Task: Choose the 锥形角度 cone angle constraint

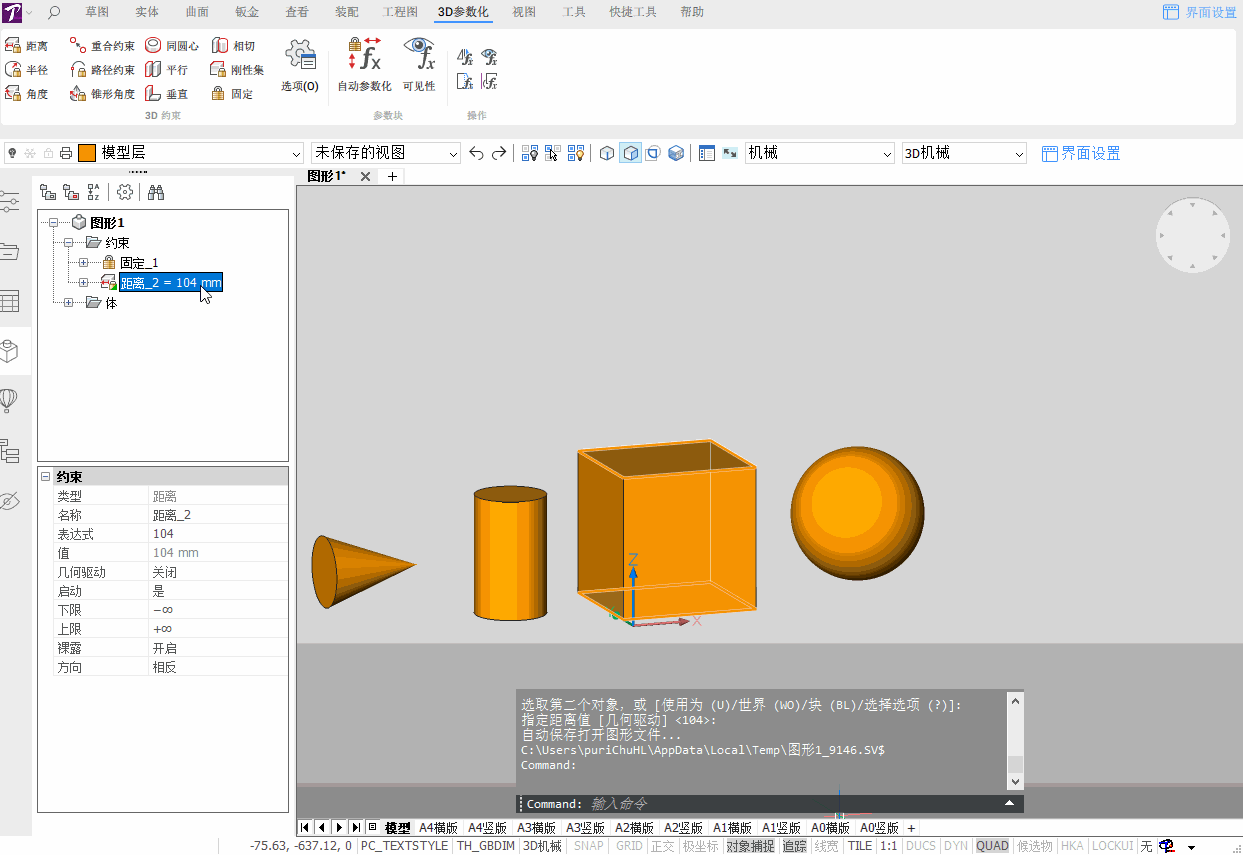Action: pyautogui.click(x=102, y=94)
